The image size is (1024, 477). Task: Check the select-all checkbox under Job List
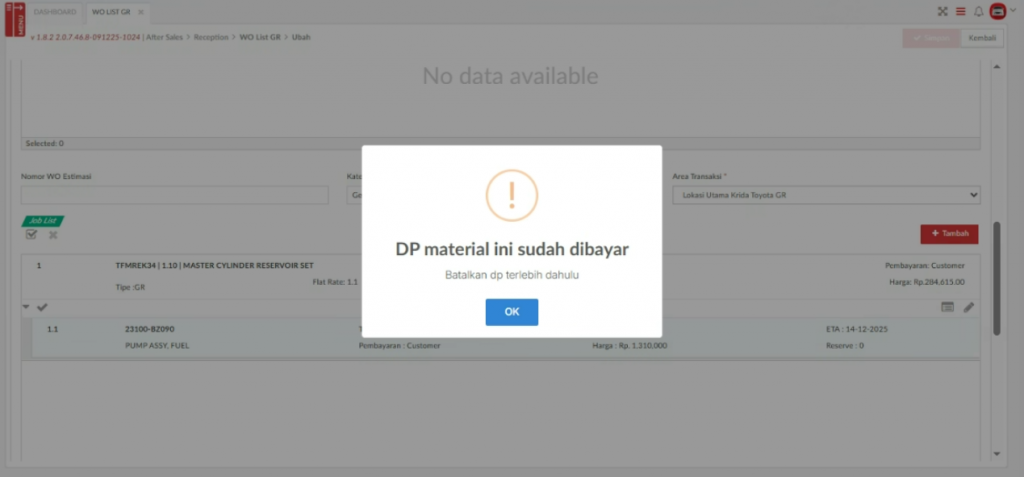click(31, 234)
